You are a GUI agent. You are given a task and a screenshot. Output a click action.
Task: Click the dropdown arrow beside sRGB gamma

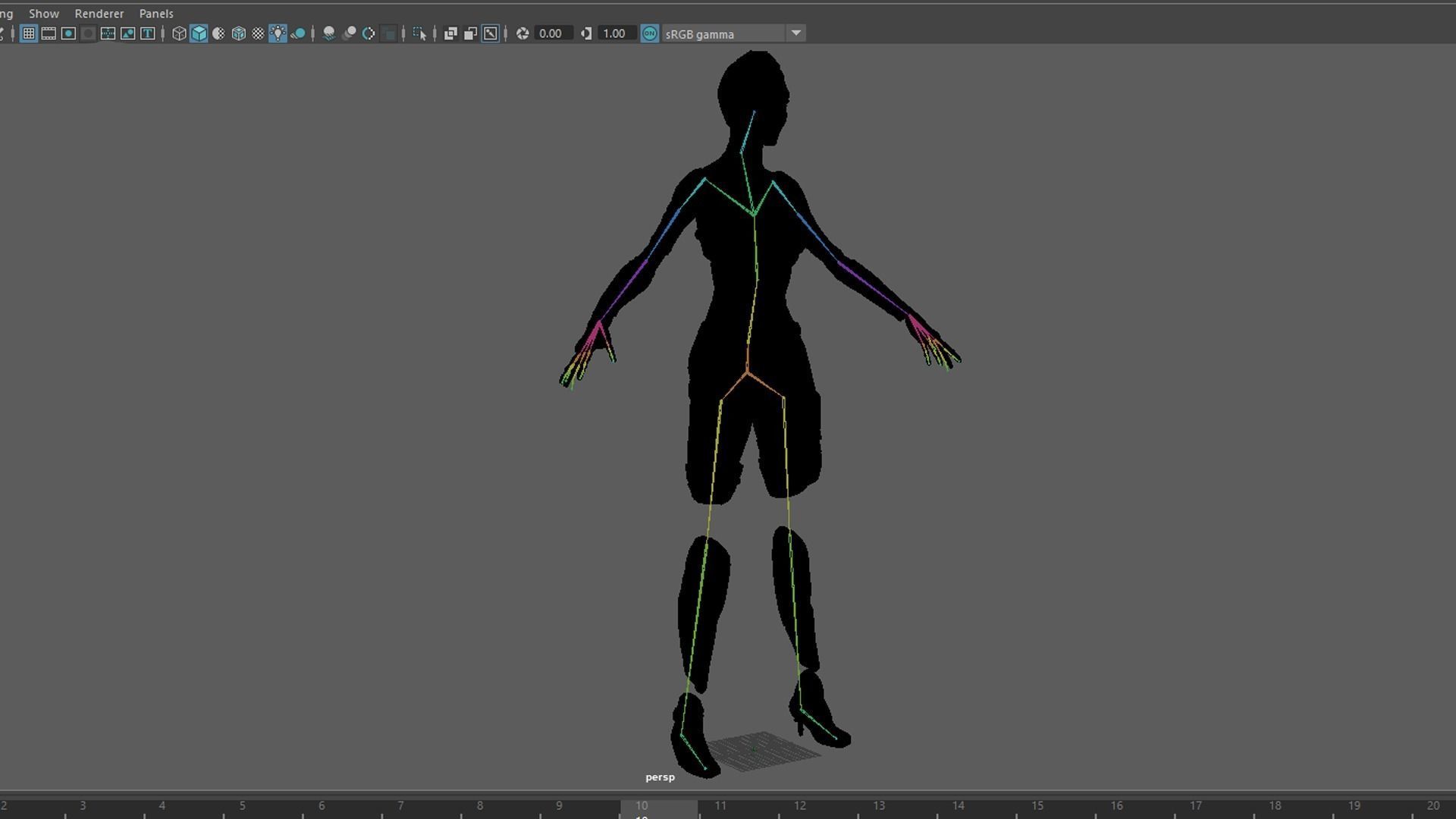[x=796, y=33]
